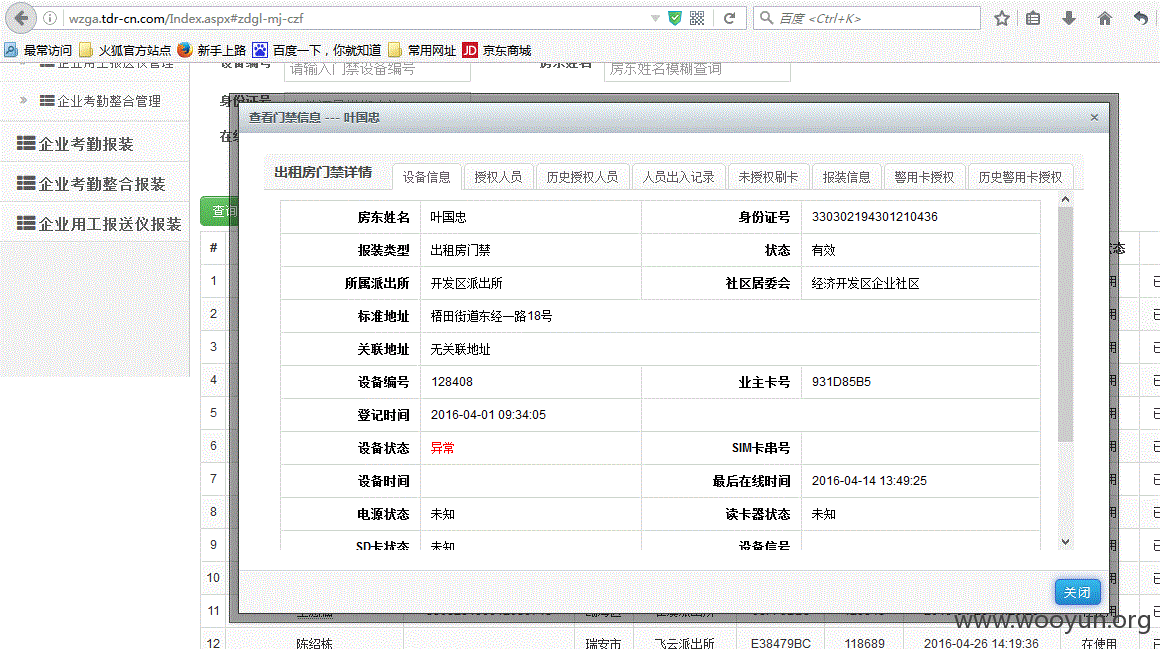The height and width of the screenshot is (649, 1160).
Task: Go to browser home page icon
Action: coord(1105,19)
